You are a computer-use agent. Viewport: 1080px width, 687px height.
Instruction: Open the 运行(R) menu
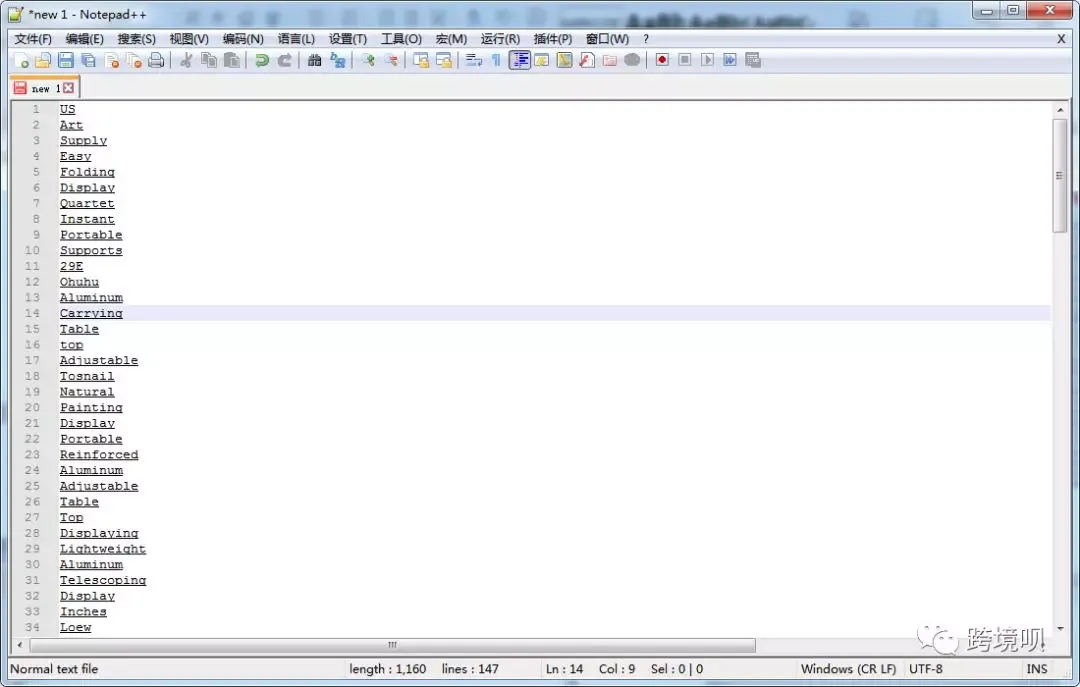coord(500,39)
